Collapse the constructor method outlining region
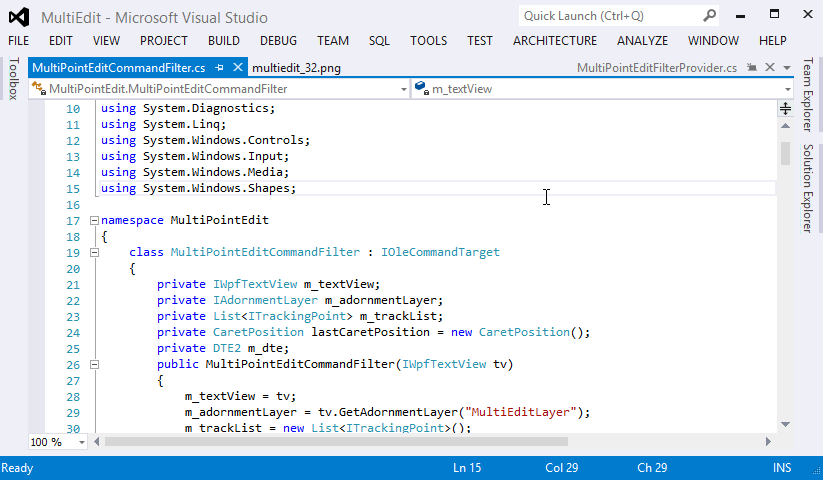The image size is (823, 480). (x=94, y=364)
